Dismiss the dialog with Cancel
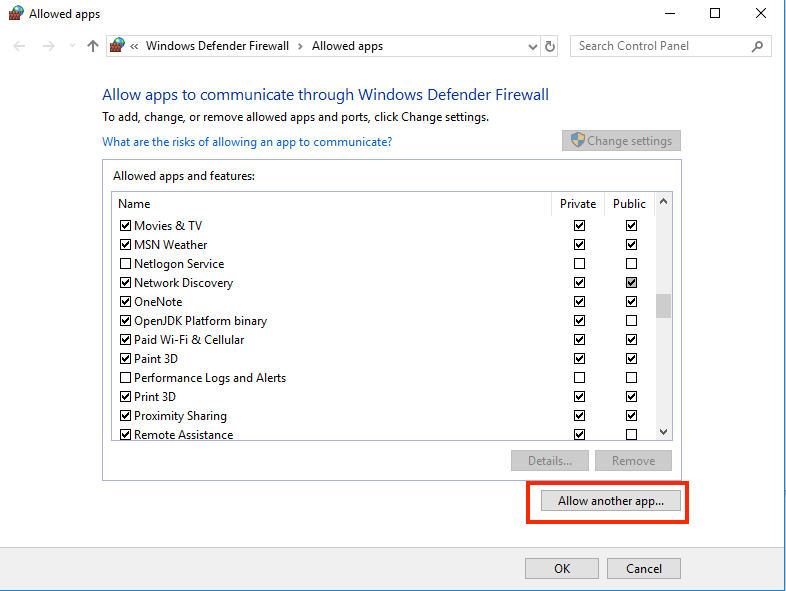786x591 pixels. pyautogui.click(x=644, y=568)
